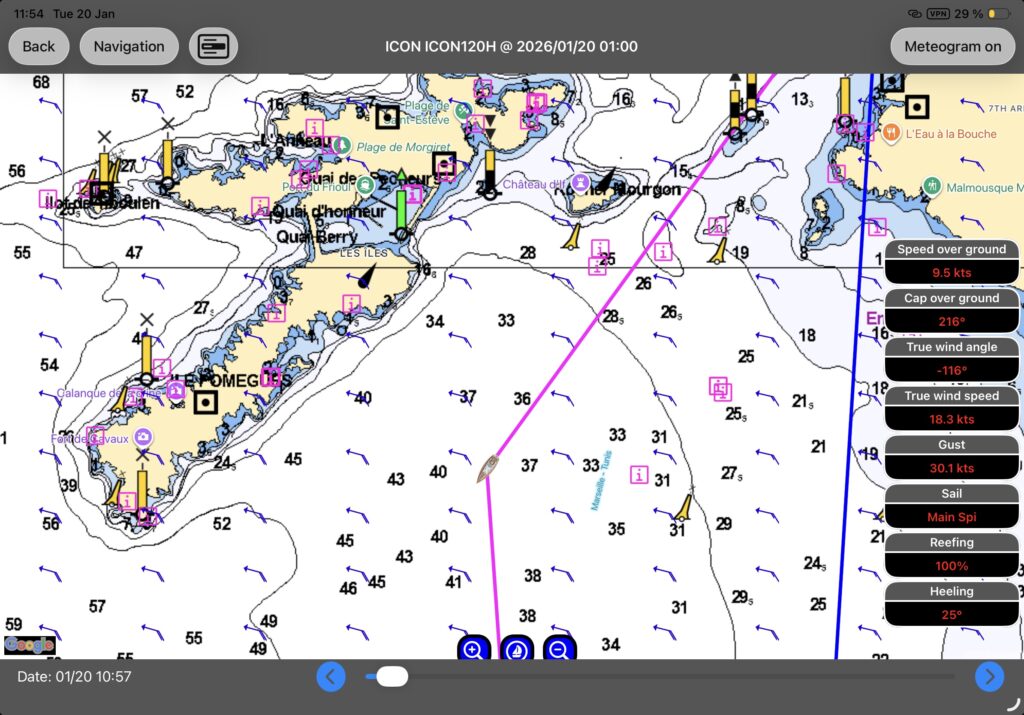The width and height of the screenshot is (1024, 715).
Task: Advance time using the right blue chevron
Action: tap(989, 677)
